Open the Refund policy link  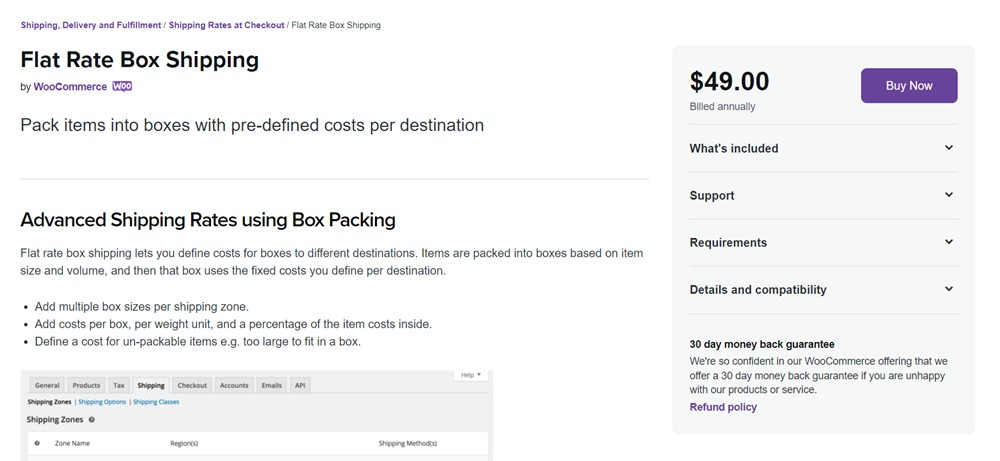coord(722,407)
